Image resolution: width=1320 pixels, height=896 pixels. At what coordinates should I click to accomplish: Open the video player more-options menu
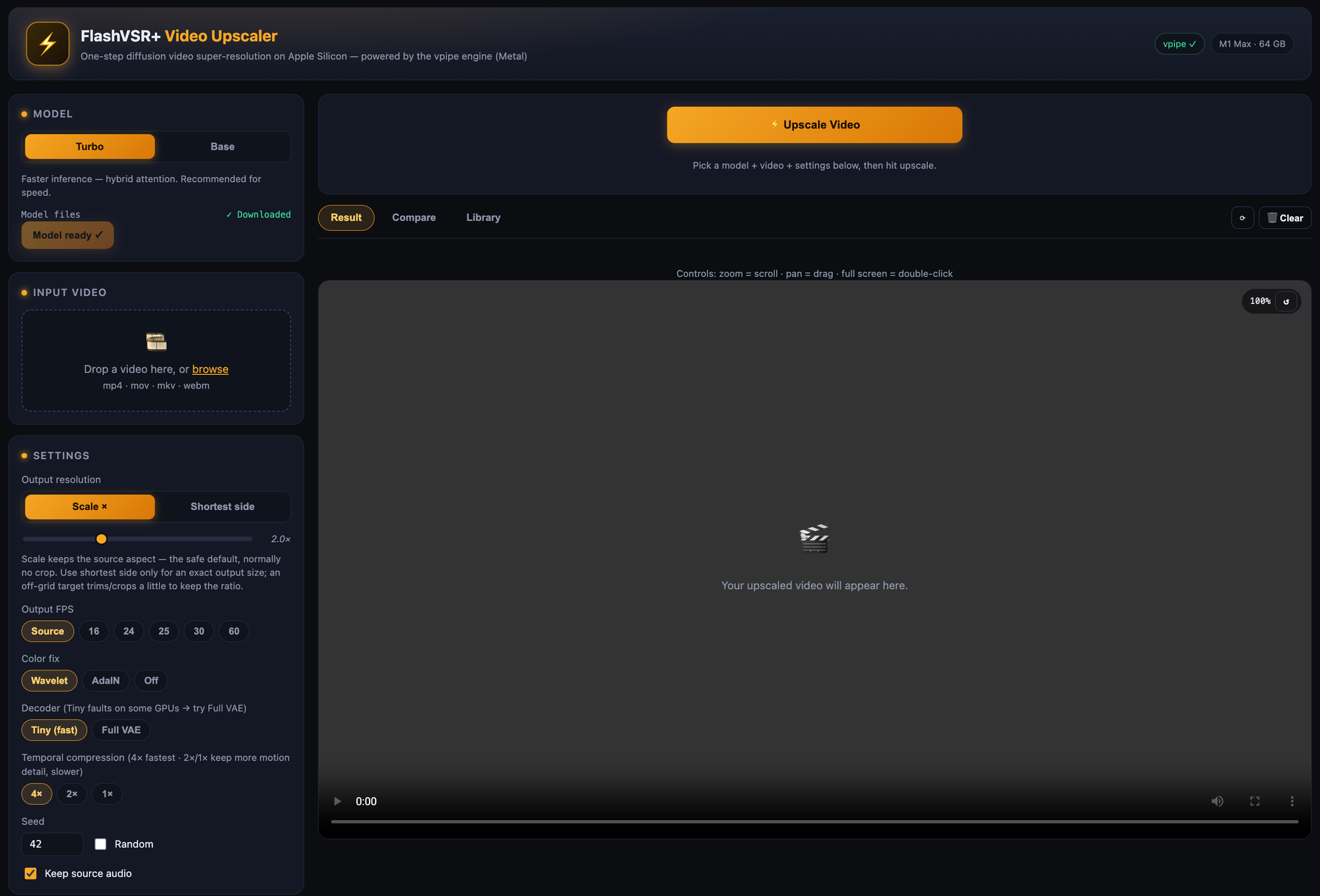(x=1292, y=801)
